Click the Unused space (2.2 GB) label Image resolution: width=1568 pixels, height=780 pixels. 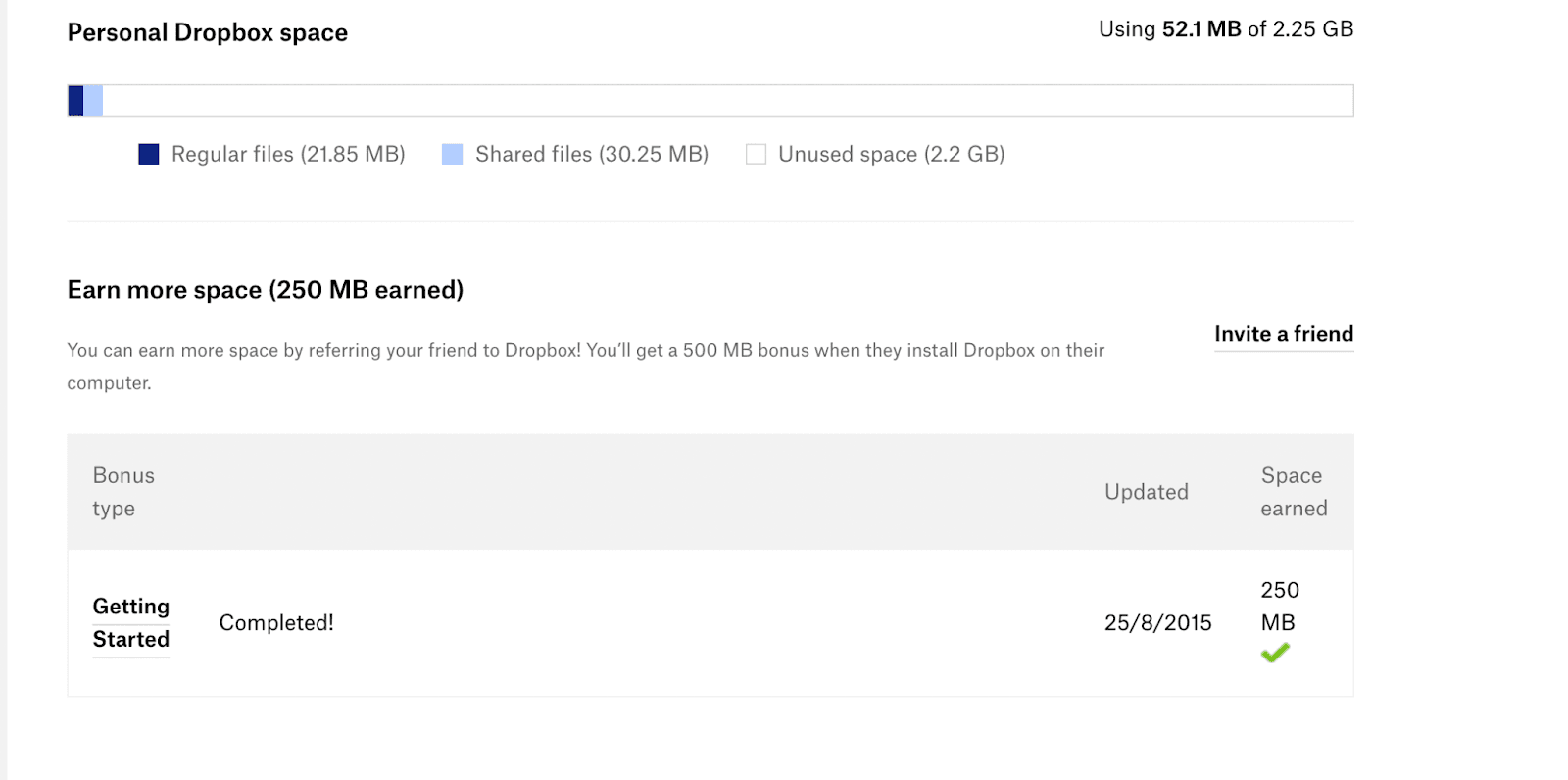click(892, 154)
